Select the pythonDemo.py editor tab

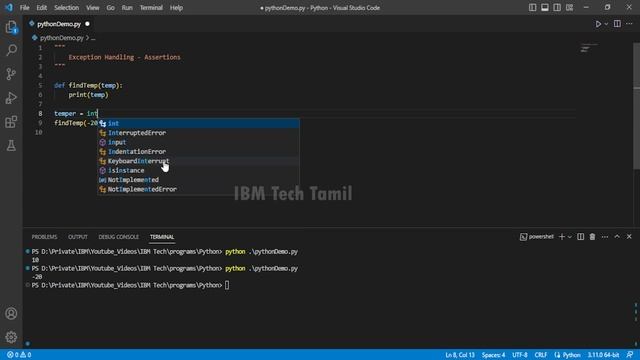coord(59,24)
